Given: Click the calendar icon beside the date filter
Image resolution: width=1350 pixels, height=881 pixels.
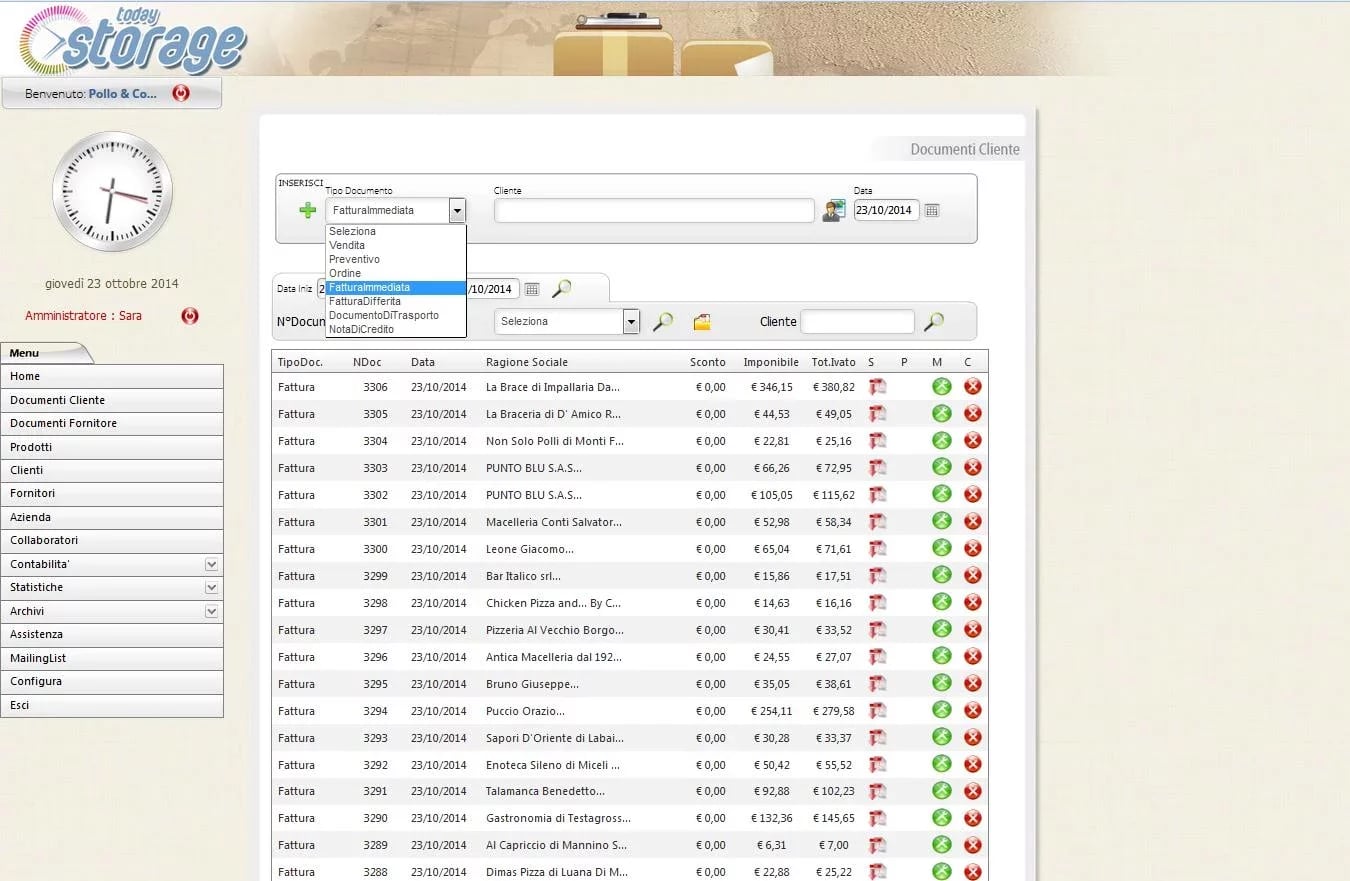Looking at the screenshot, I should pos(532,289).
